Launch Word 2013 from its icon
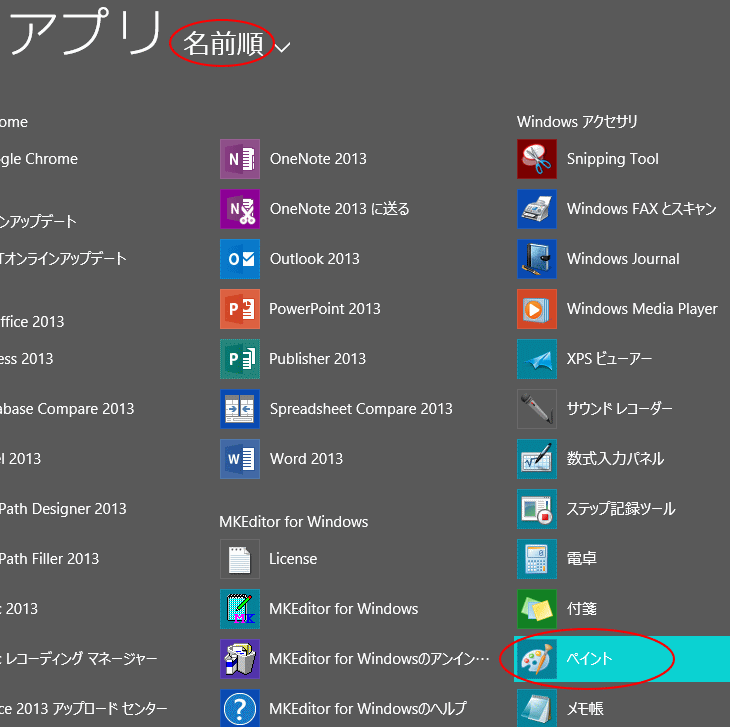The width and height of the screenshot is (730, 727). [240, 458]
